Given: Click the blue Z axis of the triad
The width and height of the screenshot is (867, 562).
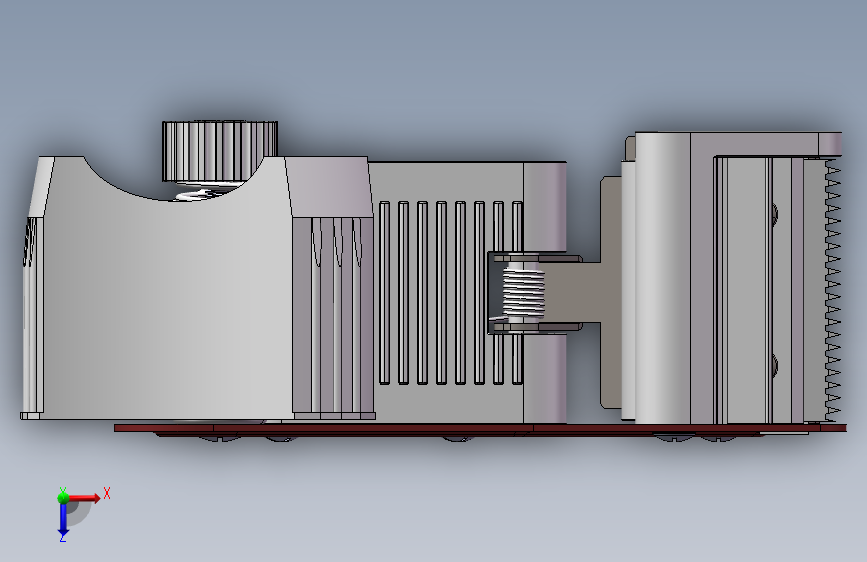Looking at the screenshot, I should (x=62, y=519).
